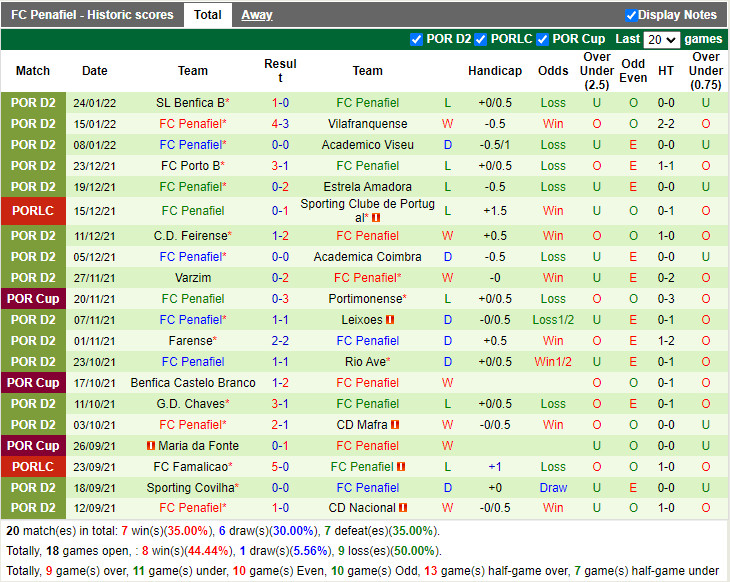
Task: Click the Odd Even column header
Action: coord(633,71)
